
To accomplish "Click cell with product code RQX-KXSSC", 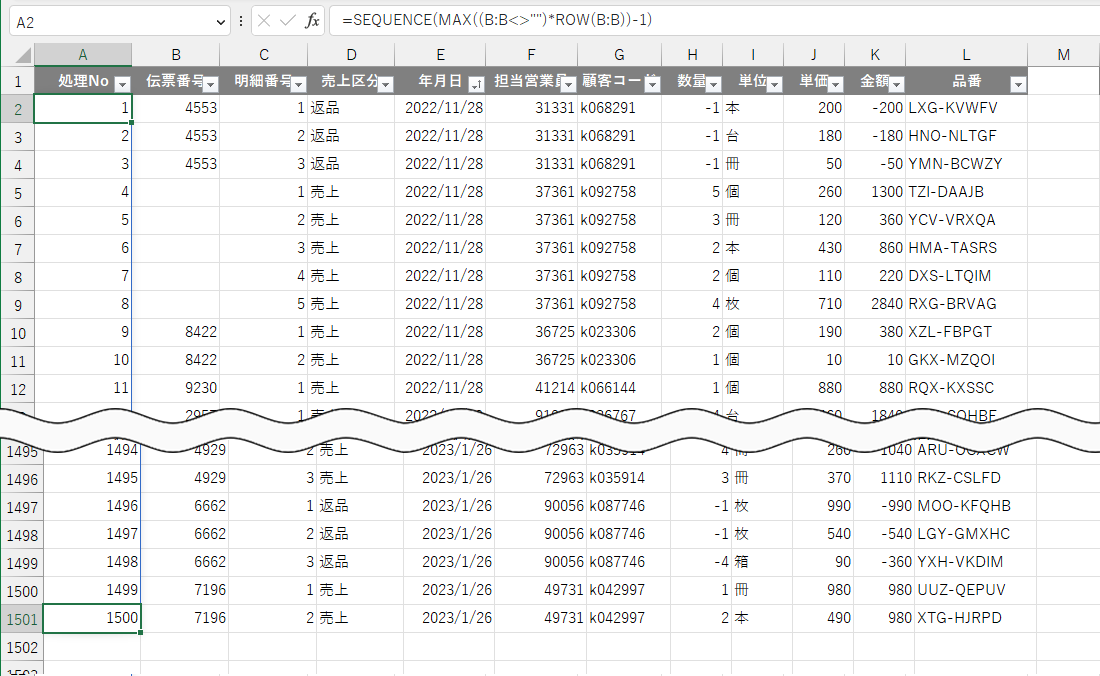I will (966, 388).
